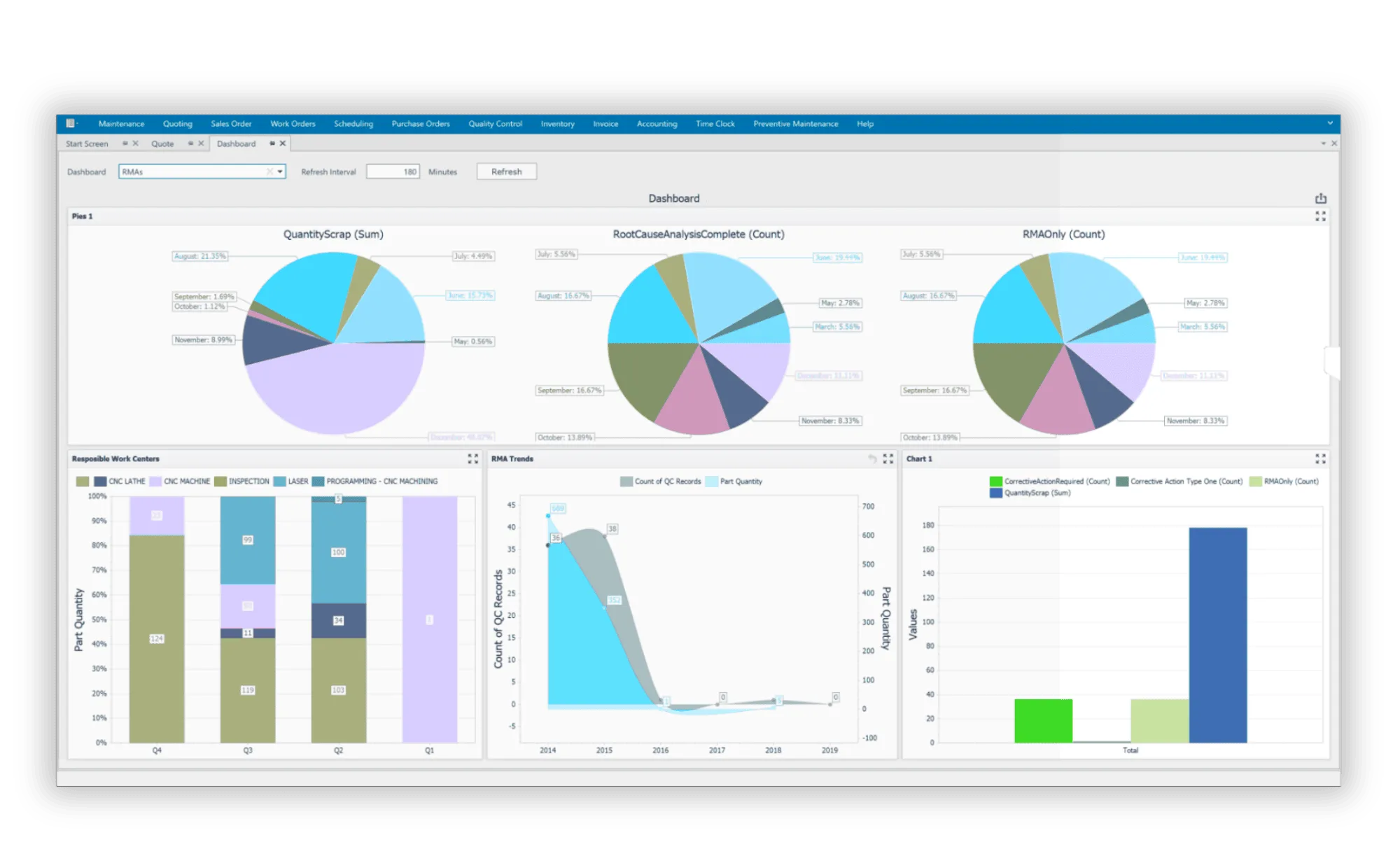Open the Quality Control menu
Image resolution: width=1400 pixels, height=863 pixels.
[x=495, y=124]
